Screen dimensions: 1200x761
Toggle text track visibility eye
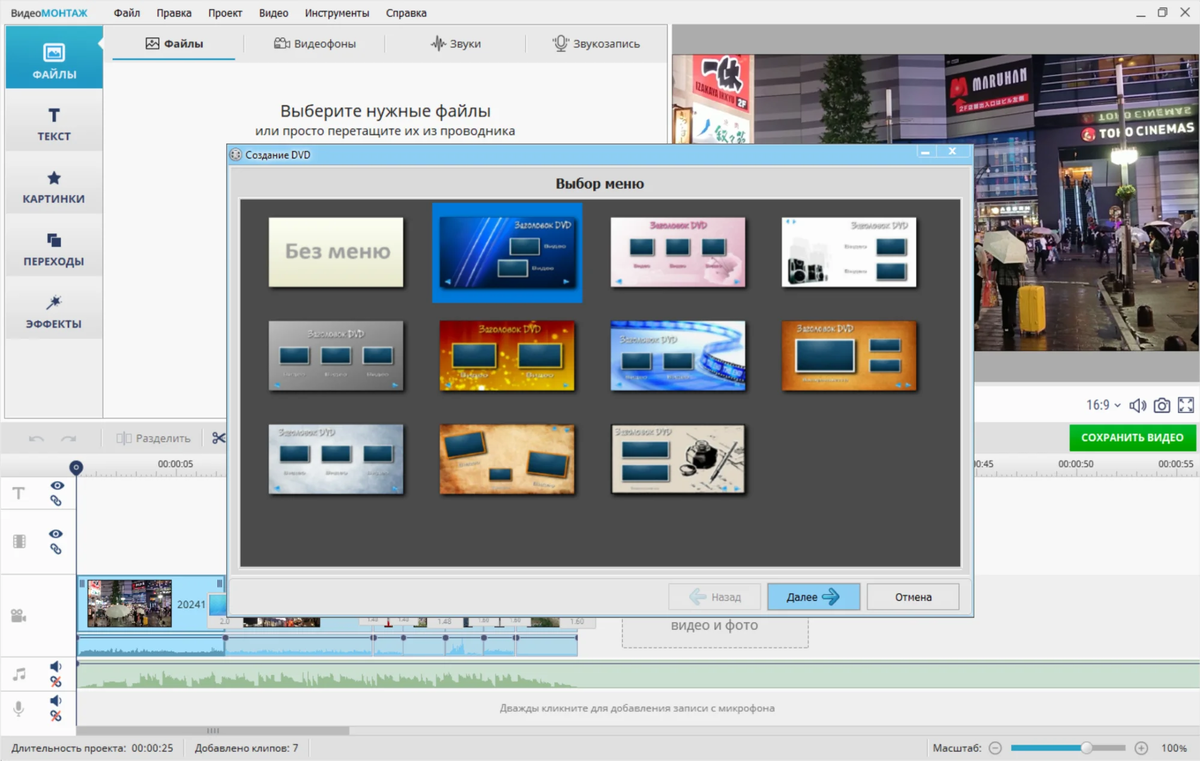57,486
